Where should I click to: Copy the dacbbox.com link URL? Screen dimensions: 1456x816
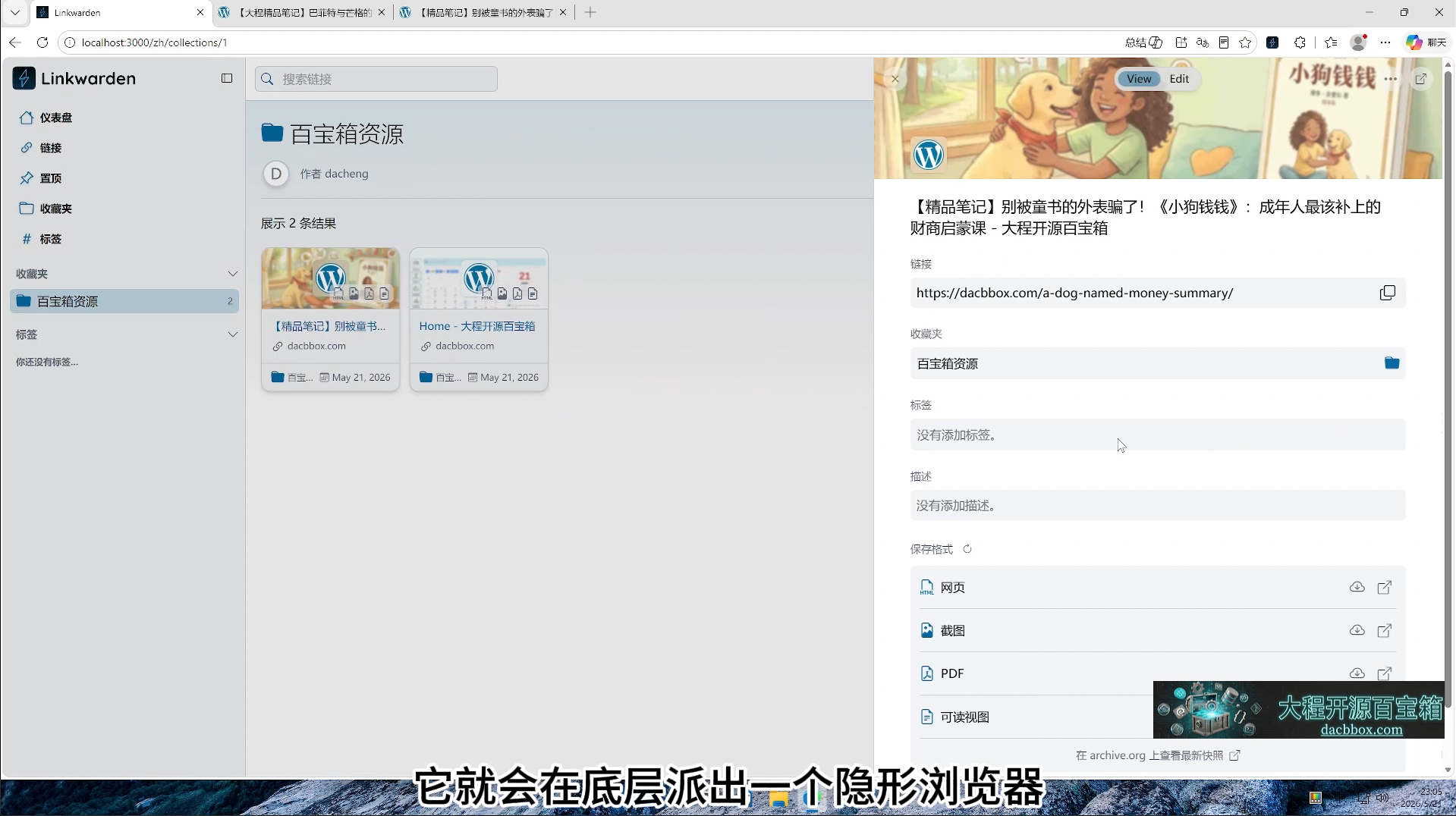click(1388, 293)
